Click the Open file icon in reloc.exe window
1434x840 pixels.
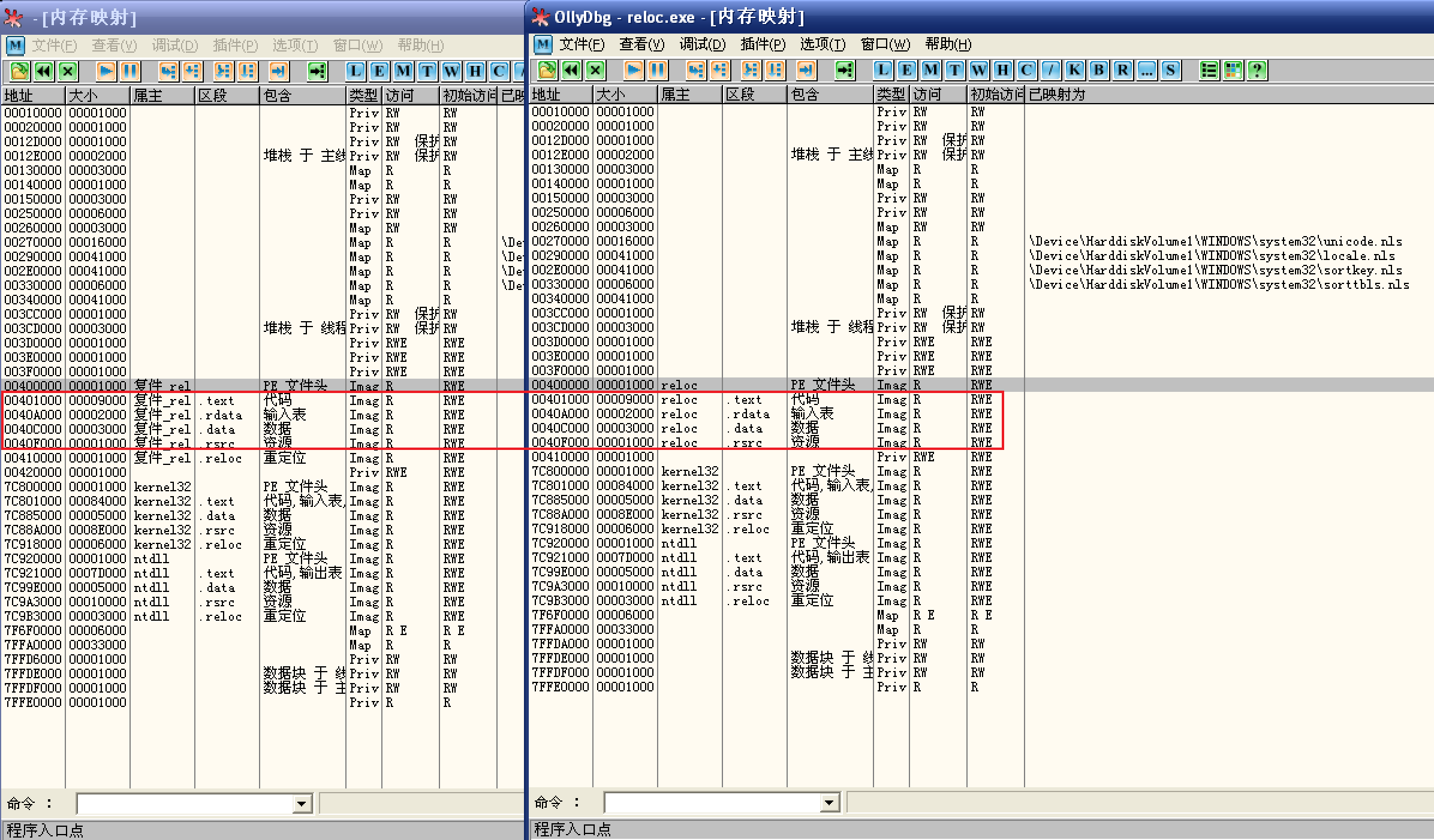click(547, 71)
